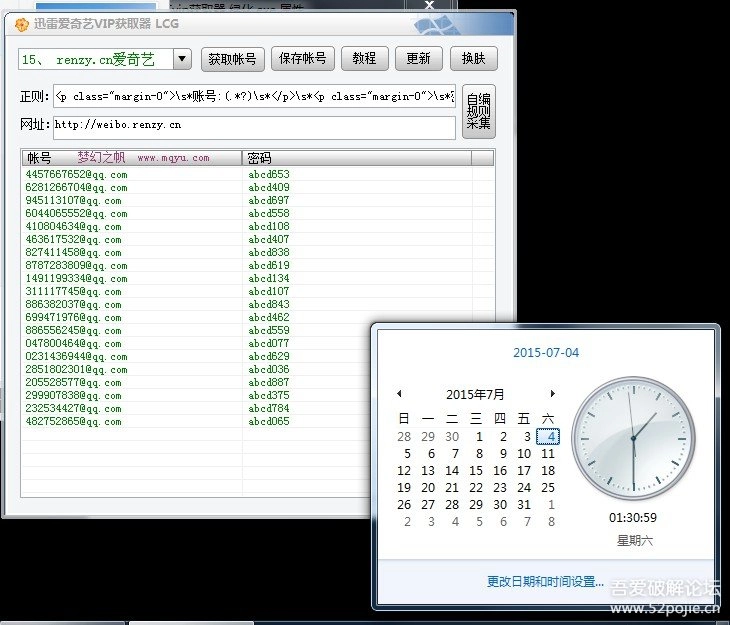Click password cell abcd843
Screen dimensions: 730x625
tap(269, 305)
